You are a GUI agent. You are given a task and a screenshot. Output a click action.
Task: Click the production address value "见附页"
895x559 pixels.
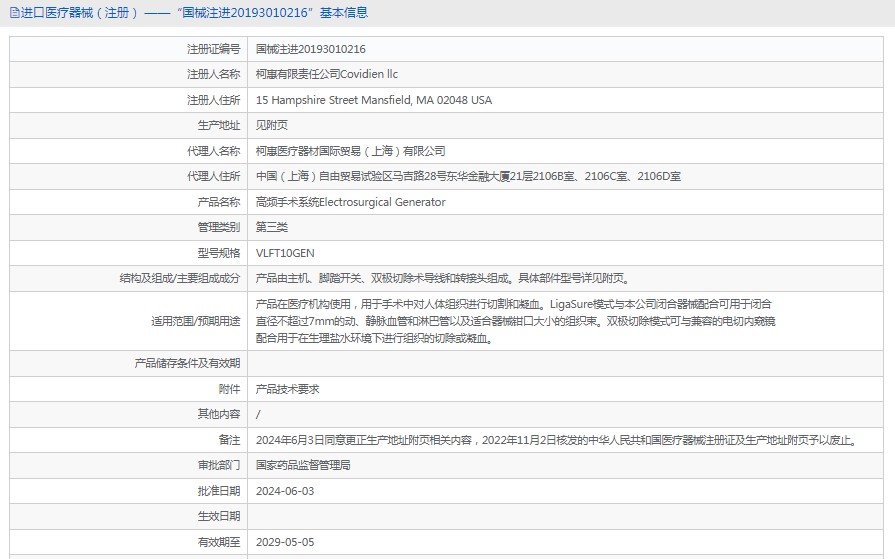pyautogui.click(x=271, y=125)
